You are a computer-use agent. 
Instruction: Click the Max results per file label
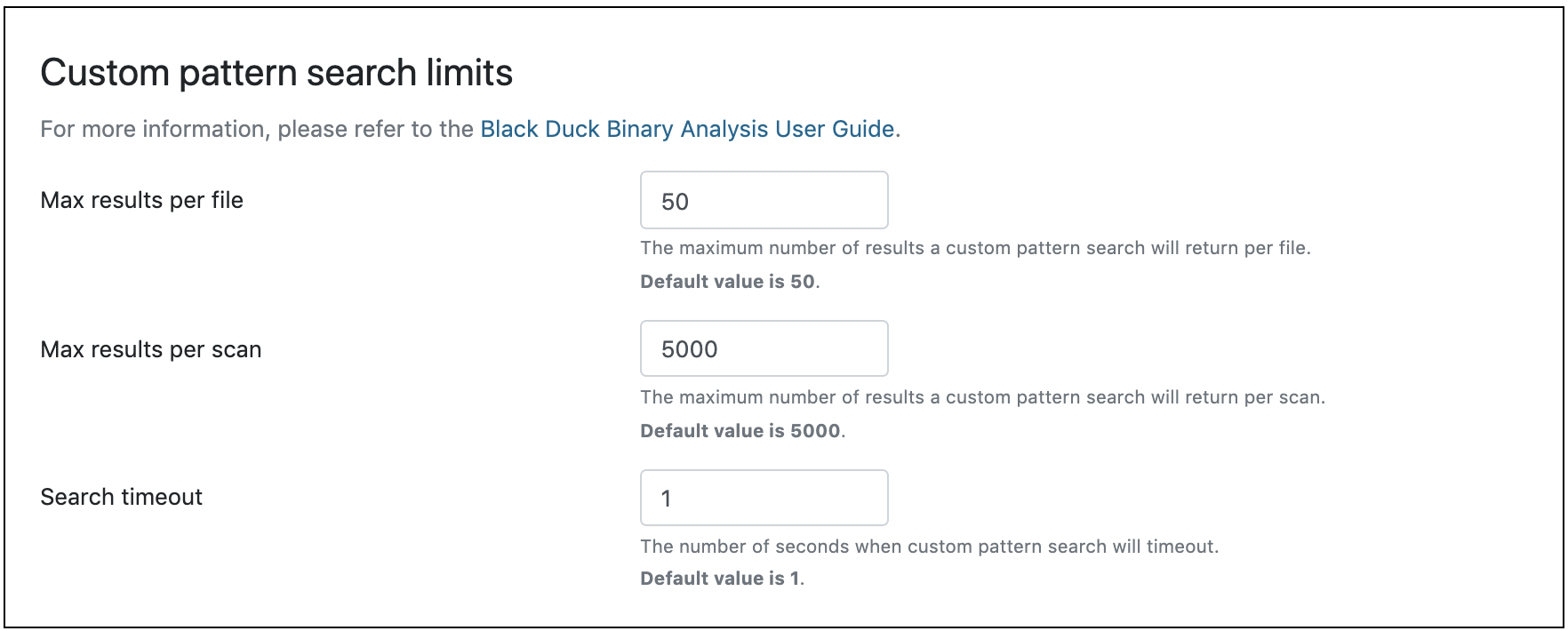142,201
